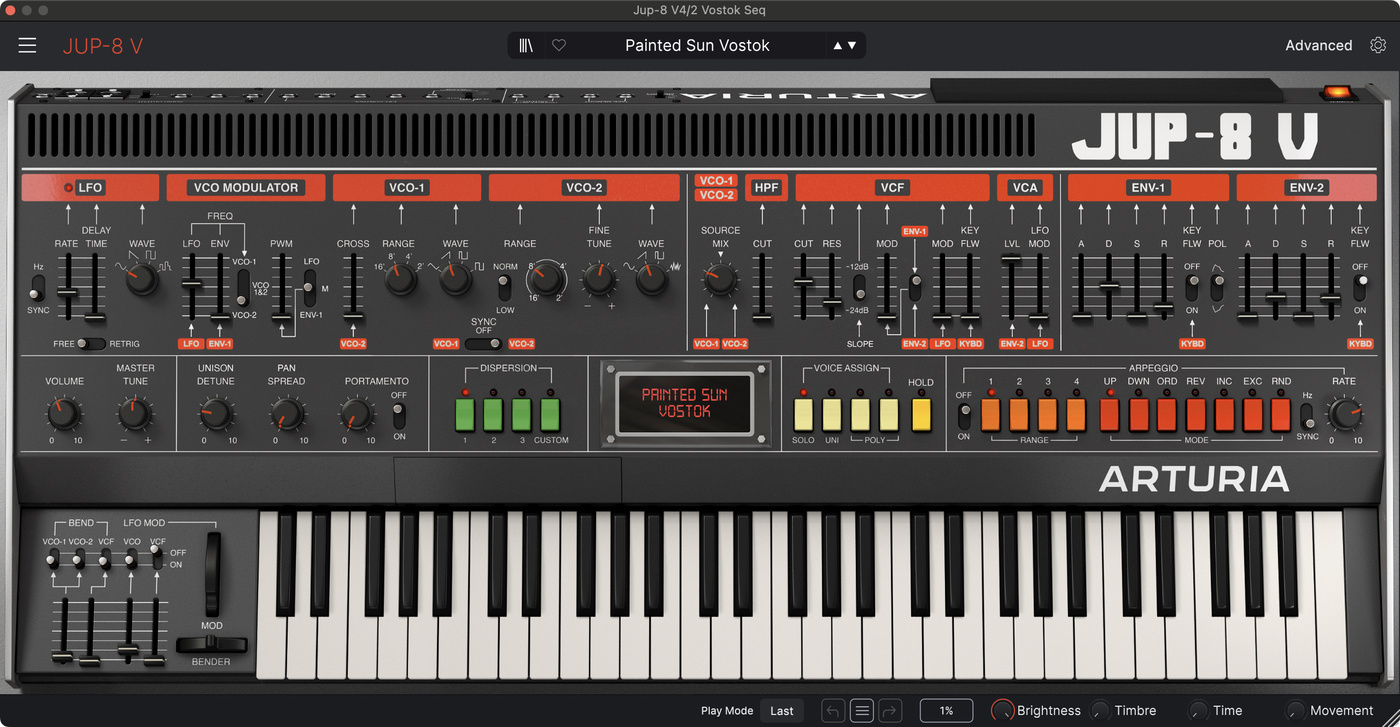Click the PORTAMENTO knob
The width and height of the screenshot is (1400, 727).
[x=356, y=412]
